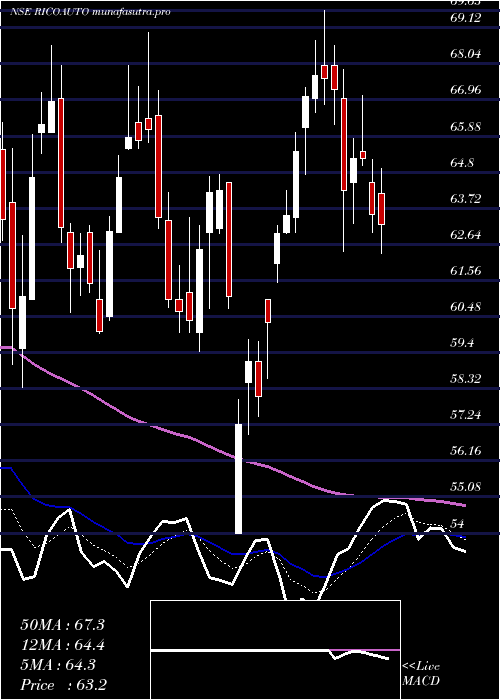Screen dimensions: 500x700
Task: Select the 58.32 price axis label
Action: 466,379
